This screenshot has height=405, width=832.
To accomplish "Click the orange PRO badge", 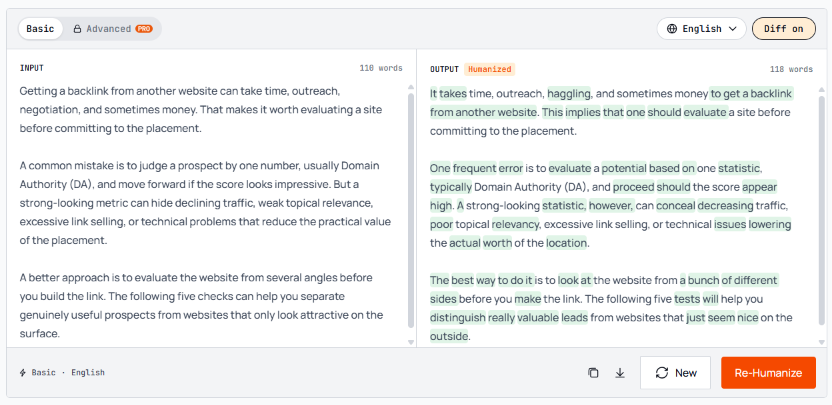I will 144,29.
